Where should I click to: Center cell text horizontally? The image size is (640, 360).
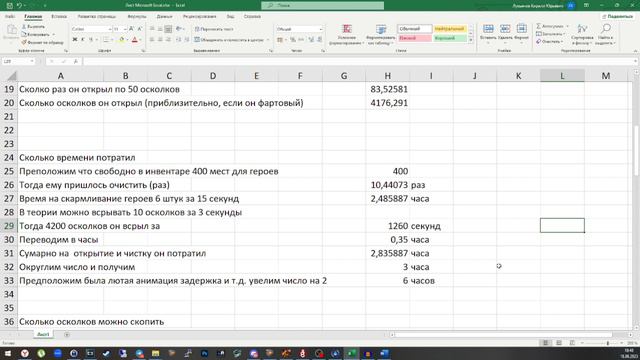click(160, 40)
